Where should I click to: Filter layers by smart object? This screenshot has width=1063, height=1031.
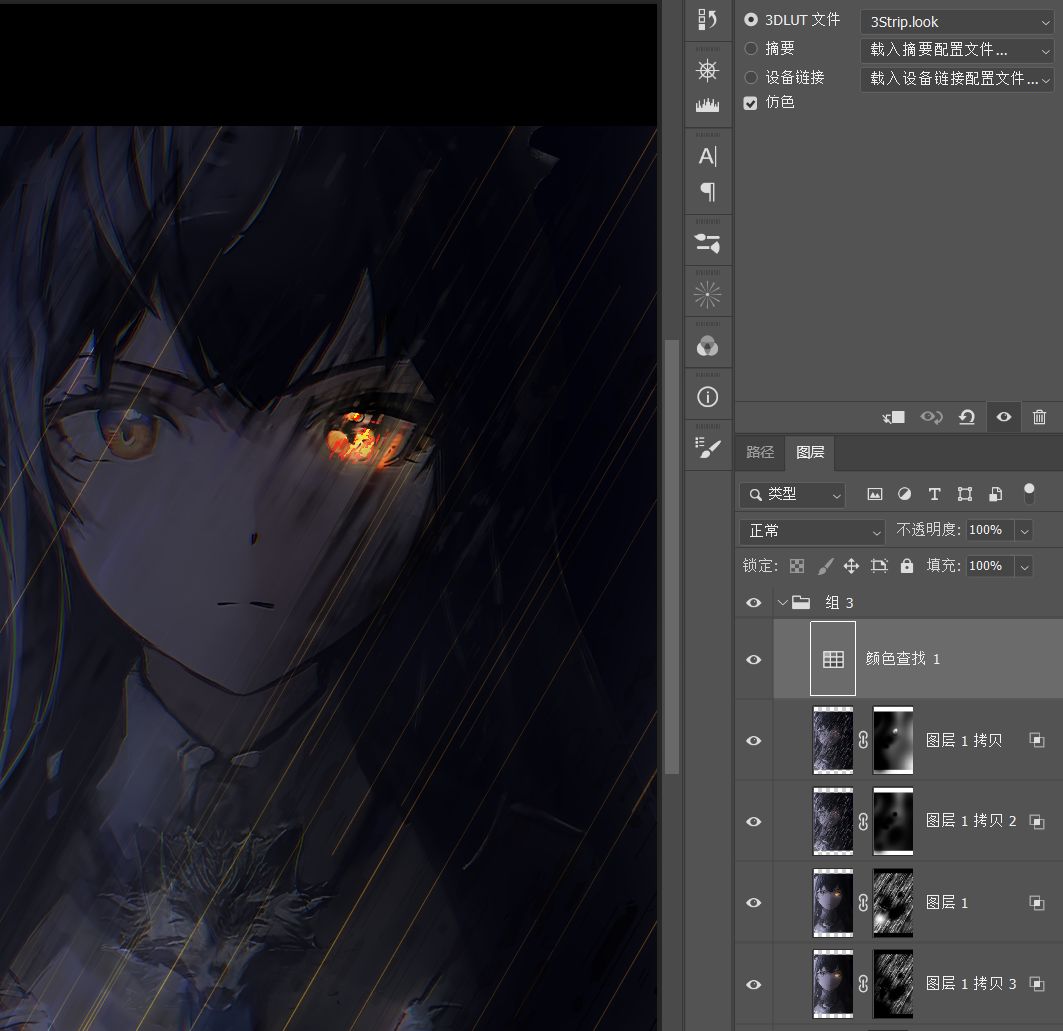tap(995, 494)
